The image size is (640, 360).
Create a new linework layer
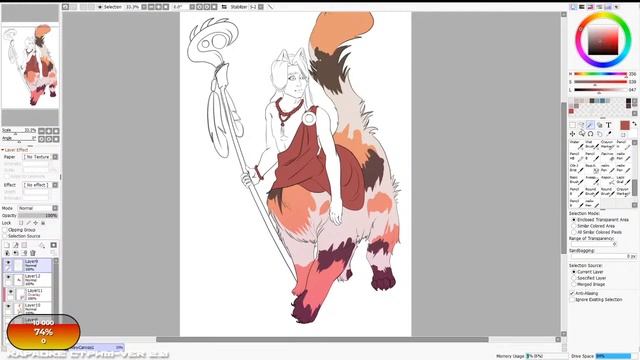(16, 245)
